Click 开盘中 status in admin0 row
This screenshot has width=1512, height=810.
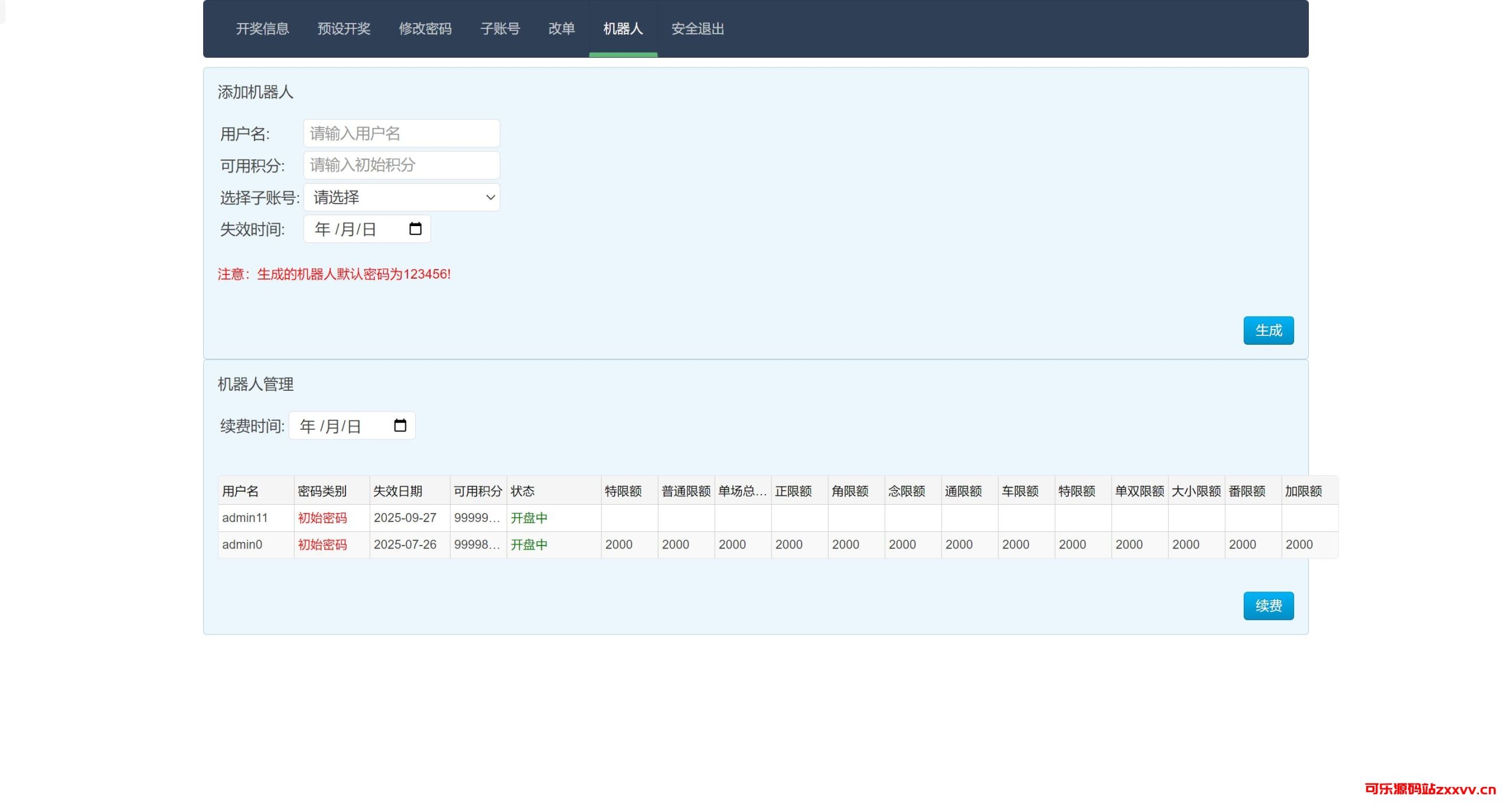(529, 545)
